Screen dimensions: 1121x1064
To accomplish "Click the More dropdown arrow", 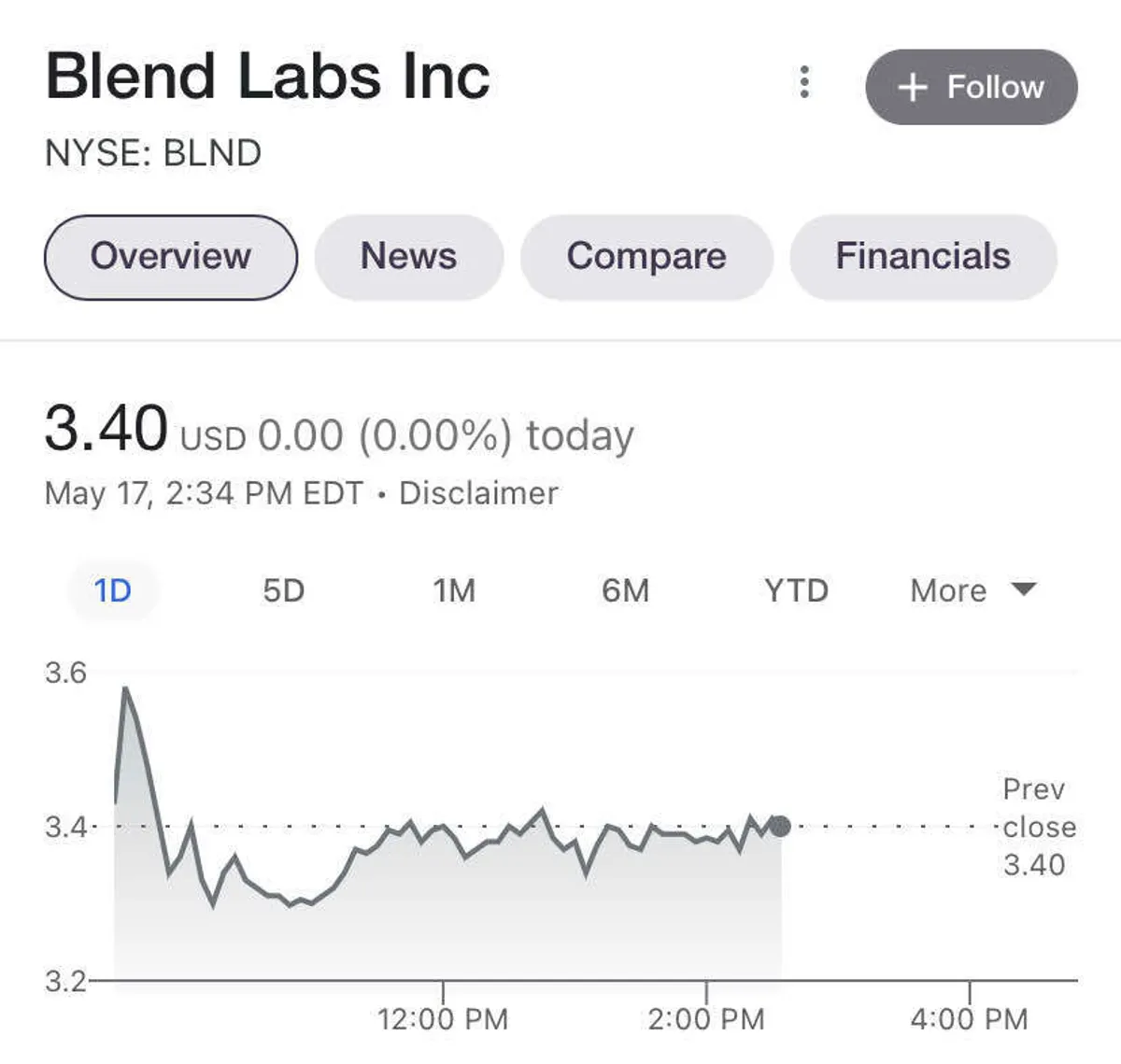I will pyautogui.click(x=1024, y=589).
